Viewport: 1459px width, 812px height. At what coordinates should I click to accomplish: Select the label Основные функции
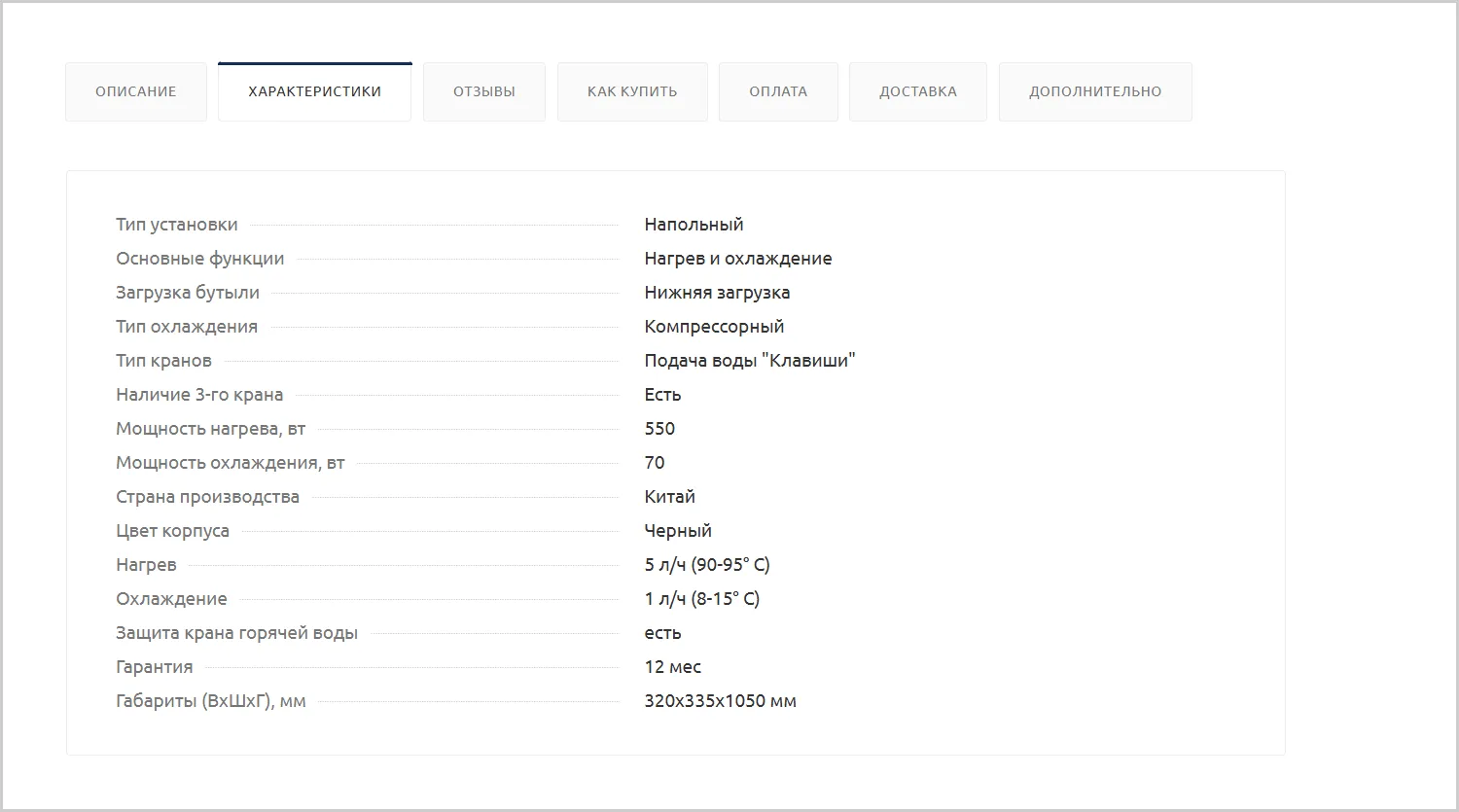click(x=200, y=259)
